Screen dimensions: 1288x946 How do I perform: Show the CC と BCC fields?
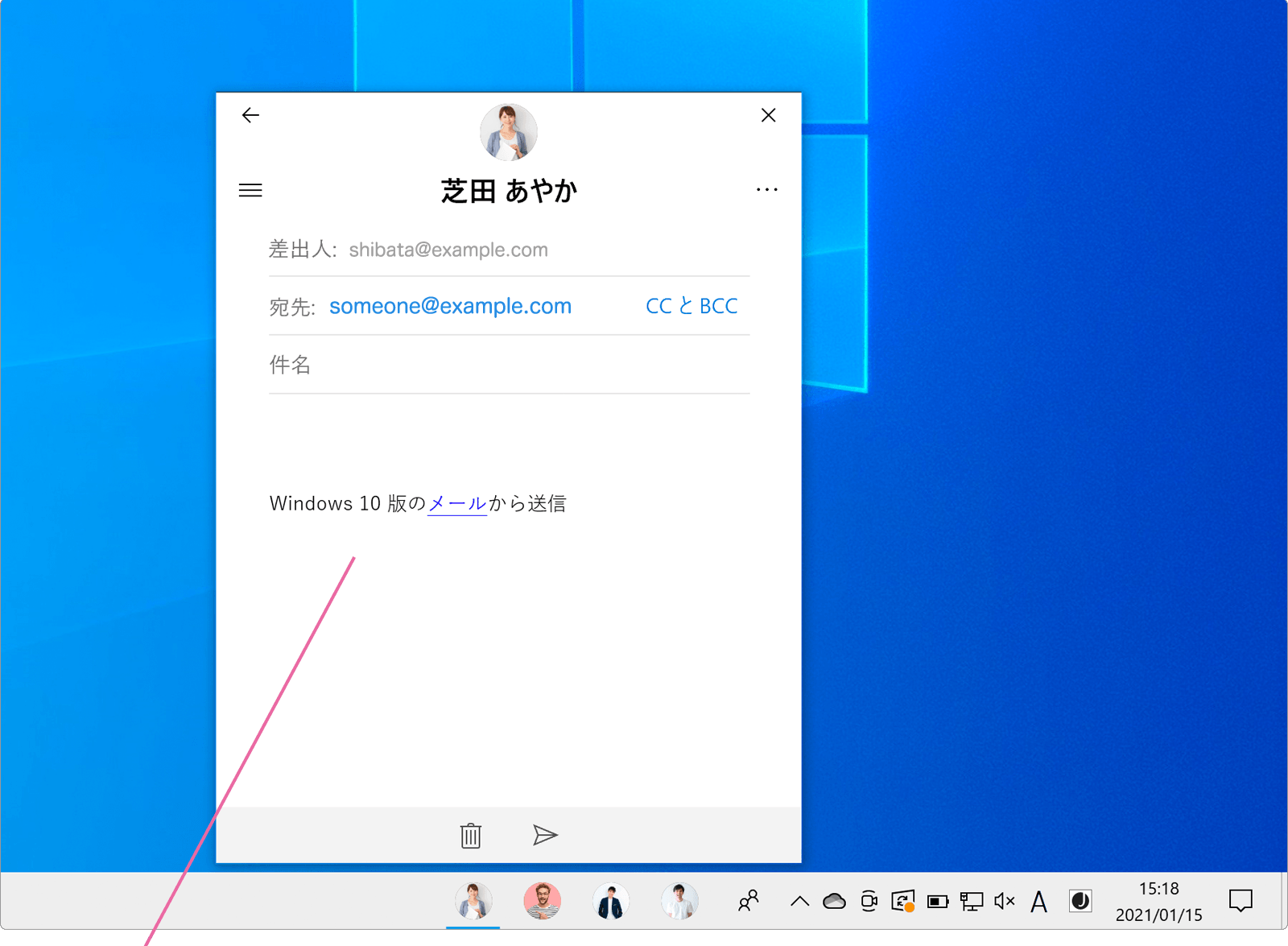click(691, 306)
